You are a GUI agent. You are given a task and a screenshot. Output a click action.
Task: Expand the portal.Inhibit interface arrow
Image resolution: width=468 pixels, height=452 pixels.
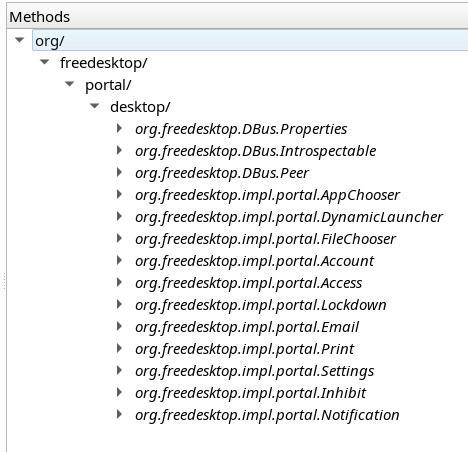pos(119,393)
